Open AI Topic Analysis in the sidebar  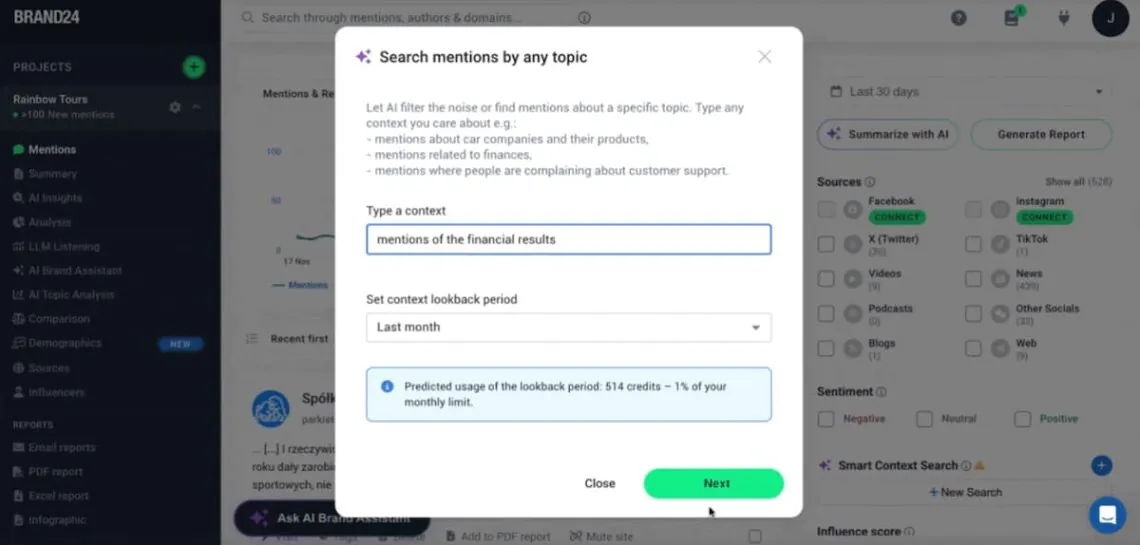pos(70,295)
